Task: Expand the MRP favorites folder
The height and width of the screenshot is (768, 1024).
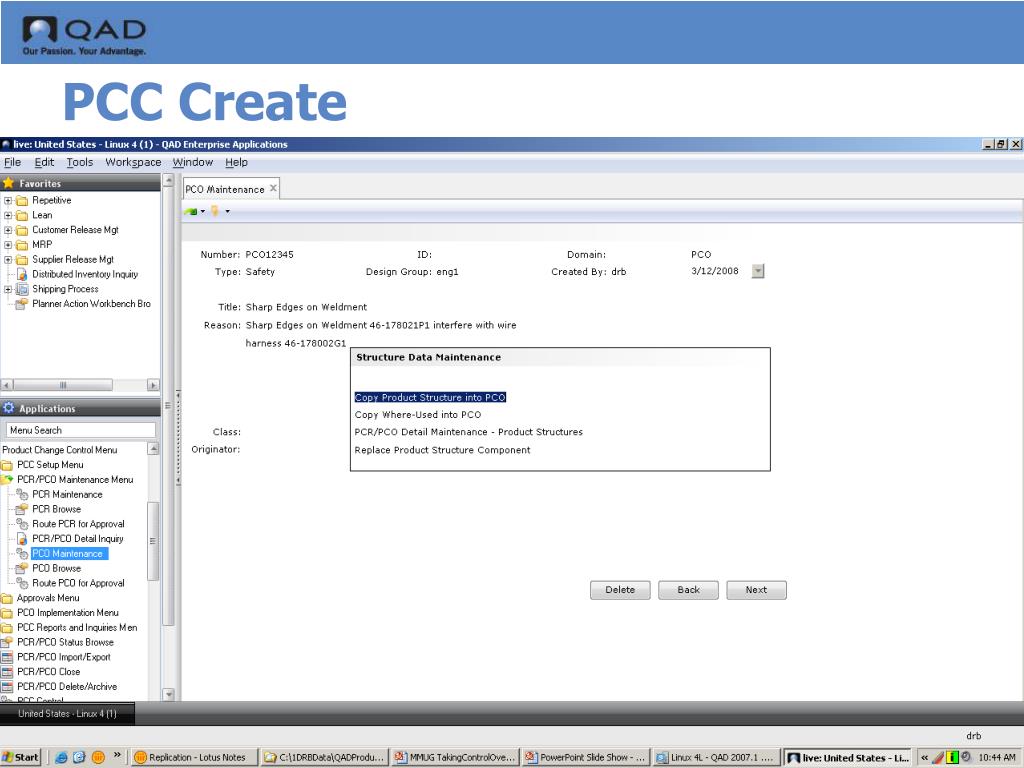Action: (x=8, y=245)
